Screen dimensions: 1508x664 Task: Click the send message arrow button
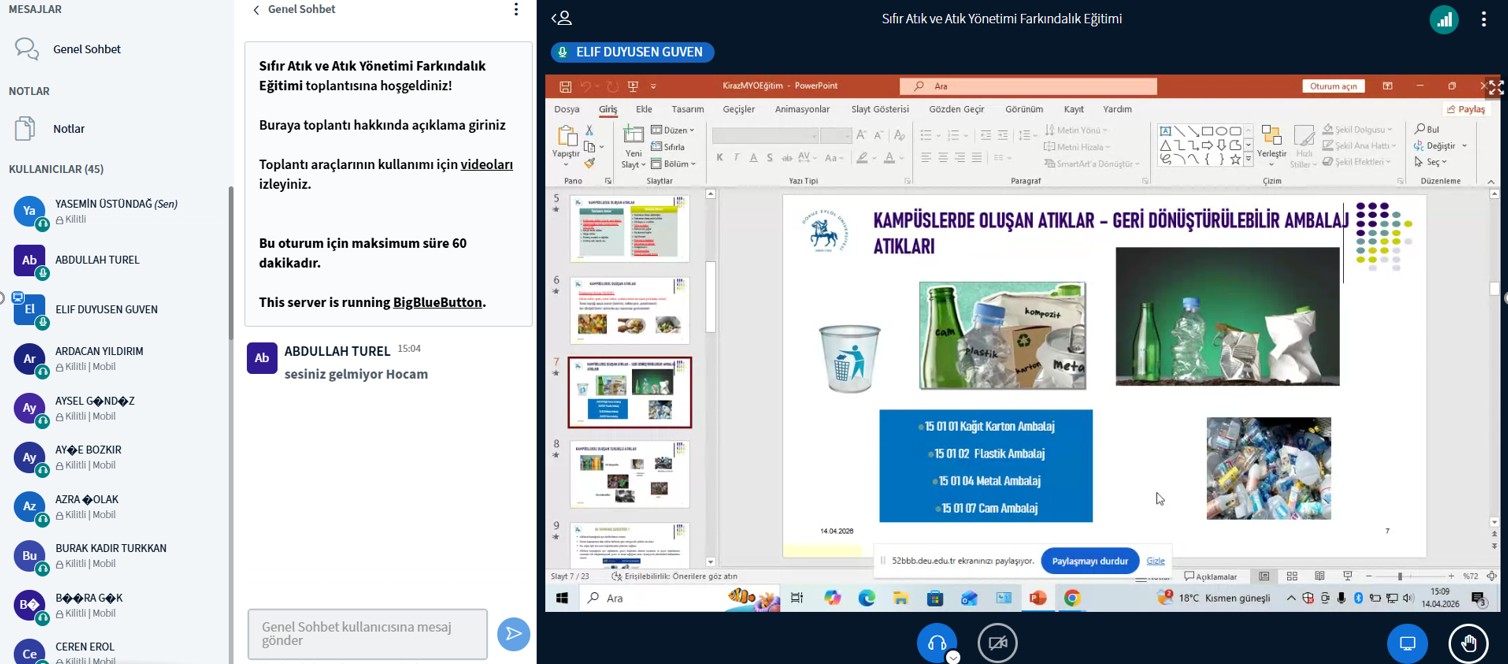[513, 634]
